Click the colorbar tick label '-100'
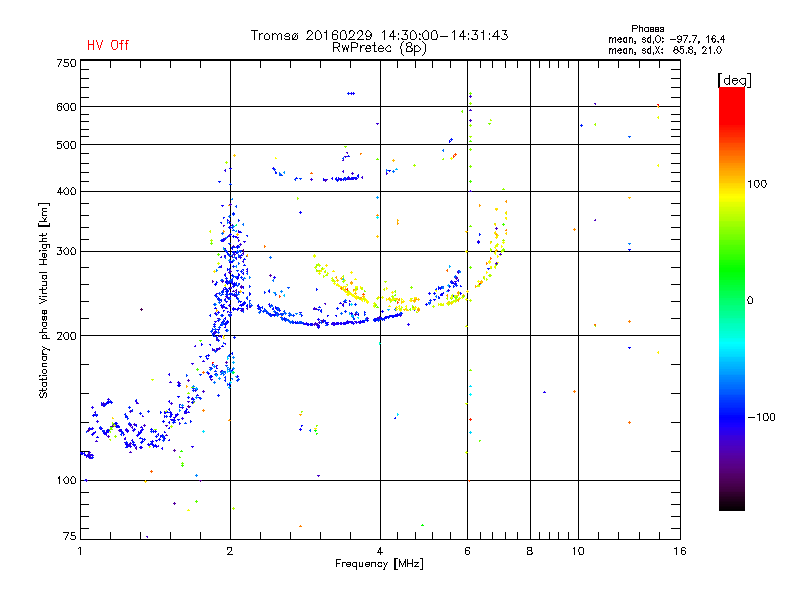The width and height of the screenshot is (800, 600). [x=761, y=417]
